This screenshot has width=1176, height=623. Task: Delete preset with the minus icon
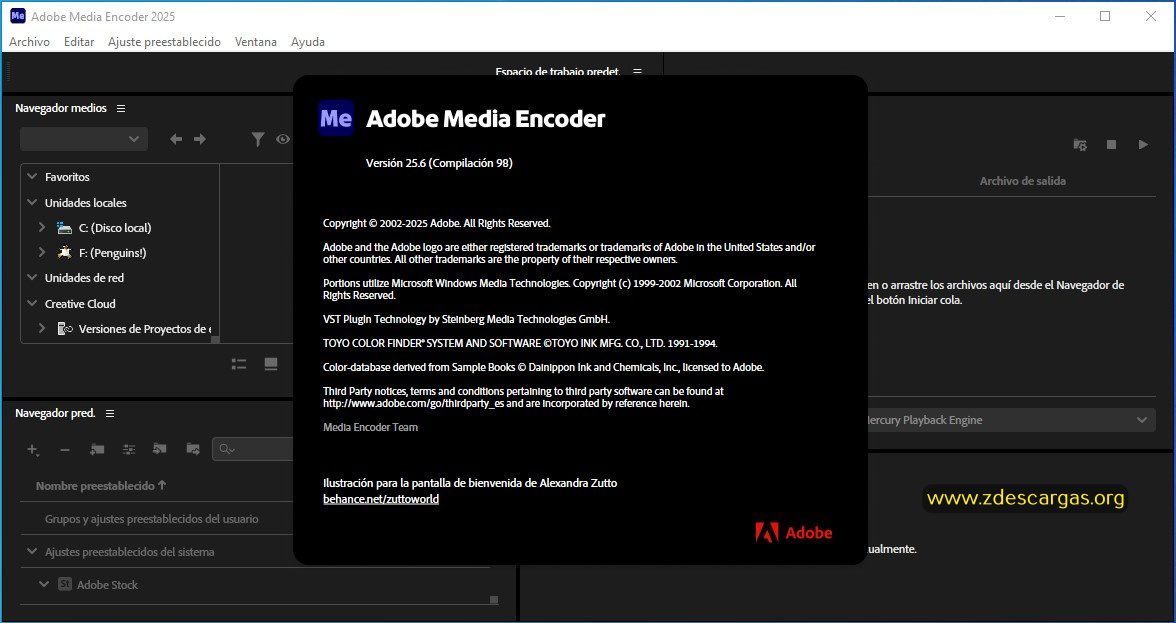[x=64, y=449]
